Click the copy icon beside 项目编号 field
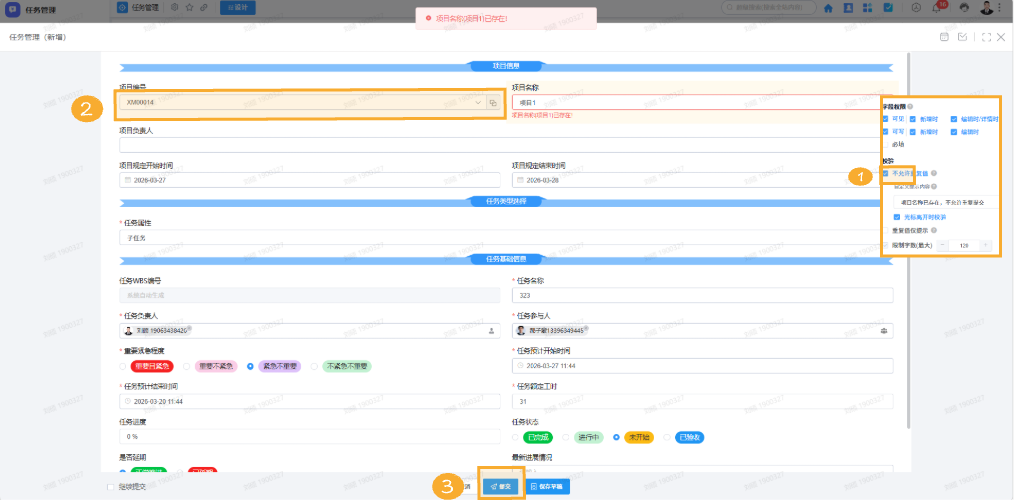This screenshot has width=1014, height=500. coord(493,103)
